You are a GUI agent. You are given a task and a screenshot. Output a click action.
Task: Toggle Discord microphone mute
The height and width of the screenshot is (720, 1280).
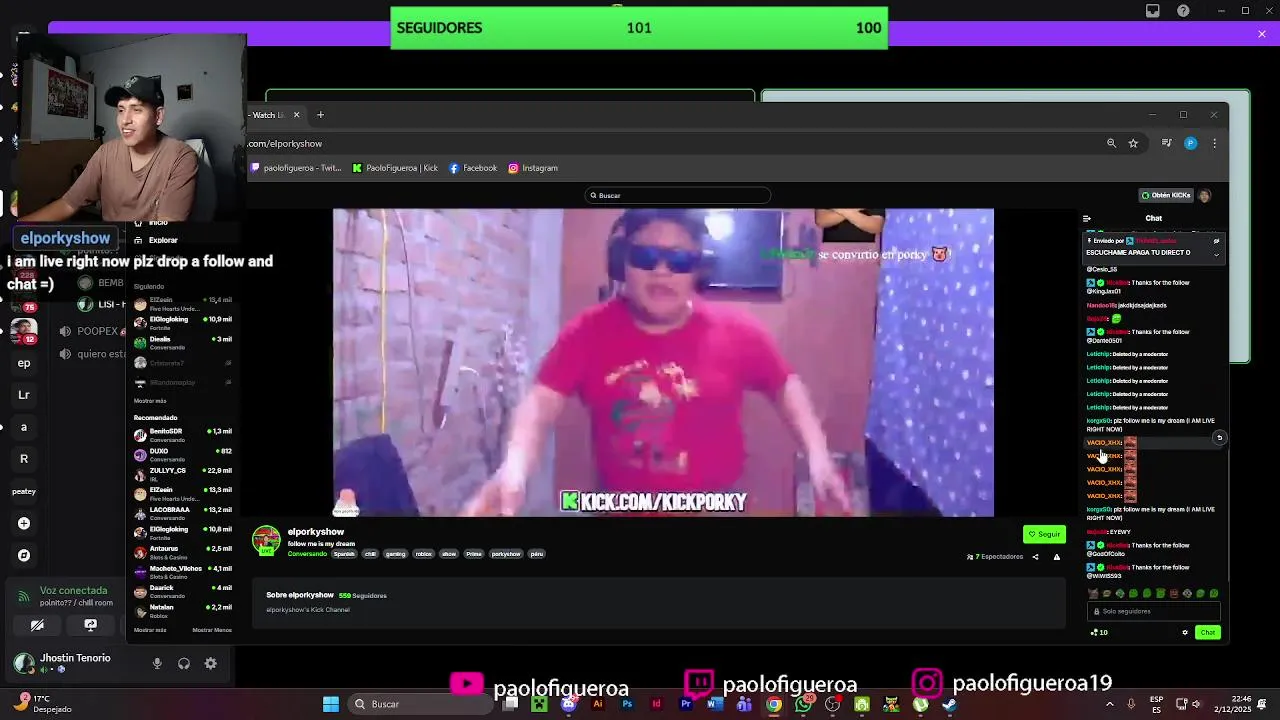click(x=157, y=663)
